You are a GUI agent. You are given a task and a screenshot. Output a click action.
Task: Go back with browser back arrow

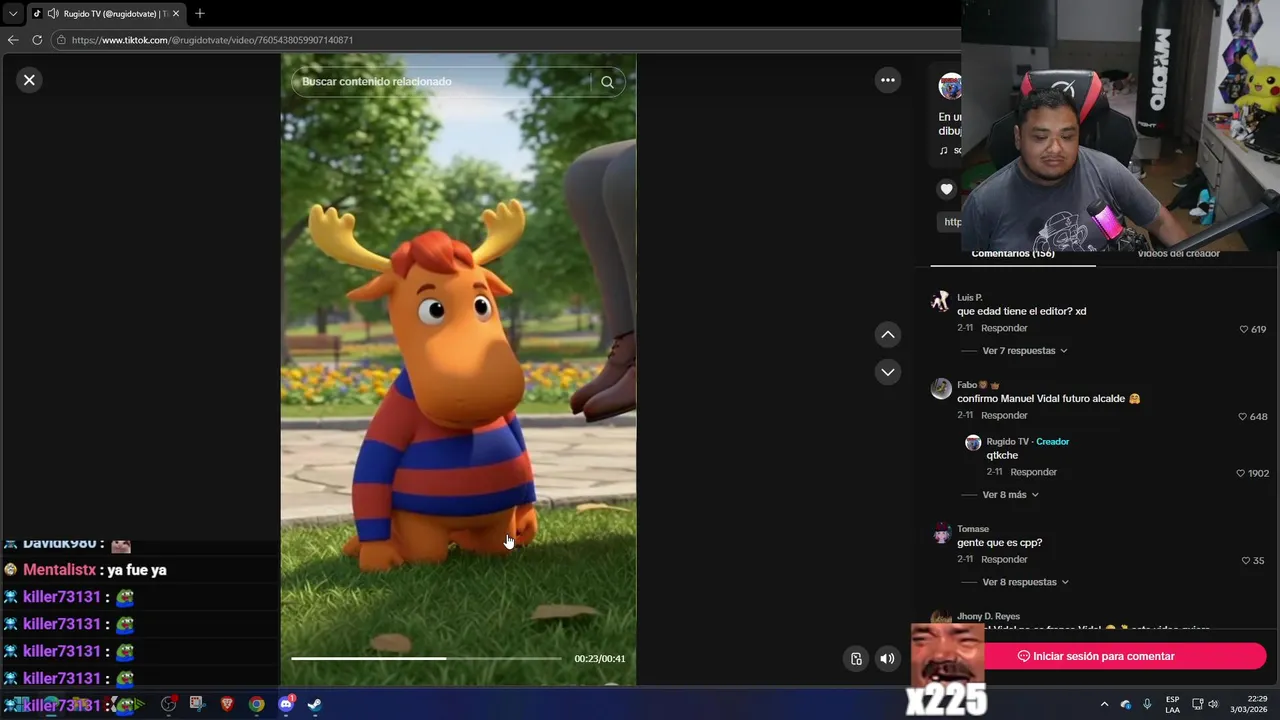[x=13, y=40]
